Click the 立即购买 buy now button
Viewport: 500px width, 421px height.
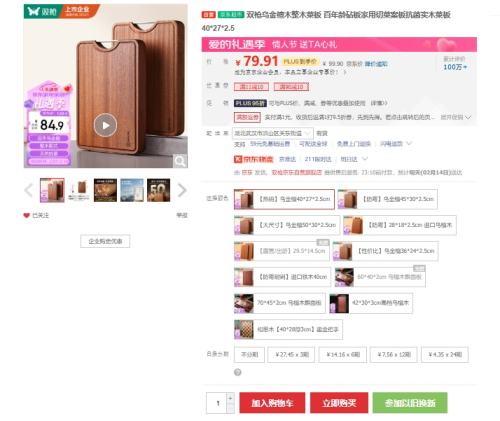pos(339,403)
